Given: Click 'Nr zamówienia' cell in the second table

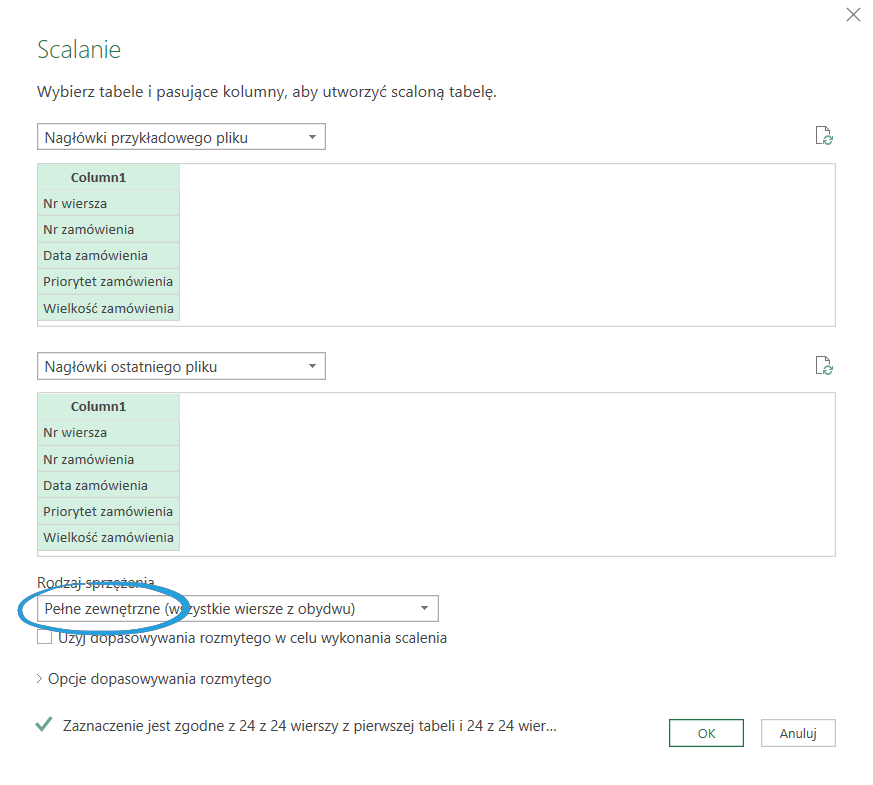Looking at the screenshot, I should (108, 459).
